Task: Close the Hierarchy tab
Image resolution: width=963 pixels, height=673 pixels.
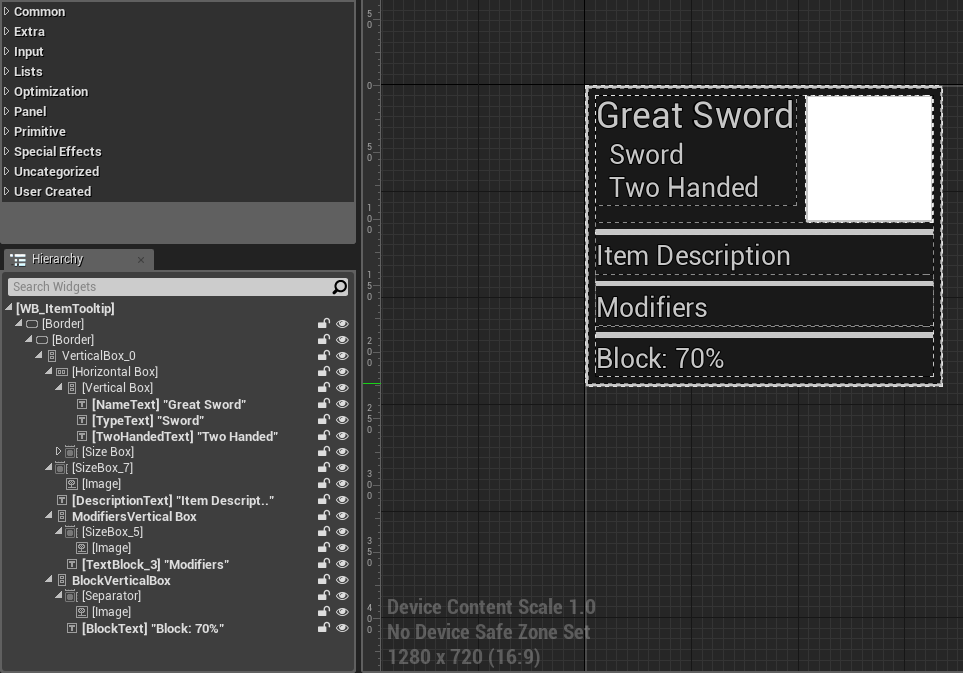Action: tap(141, 260)
